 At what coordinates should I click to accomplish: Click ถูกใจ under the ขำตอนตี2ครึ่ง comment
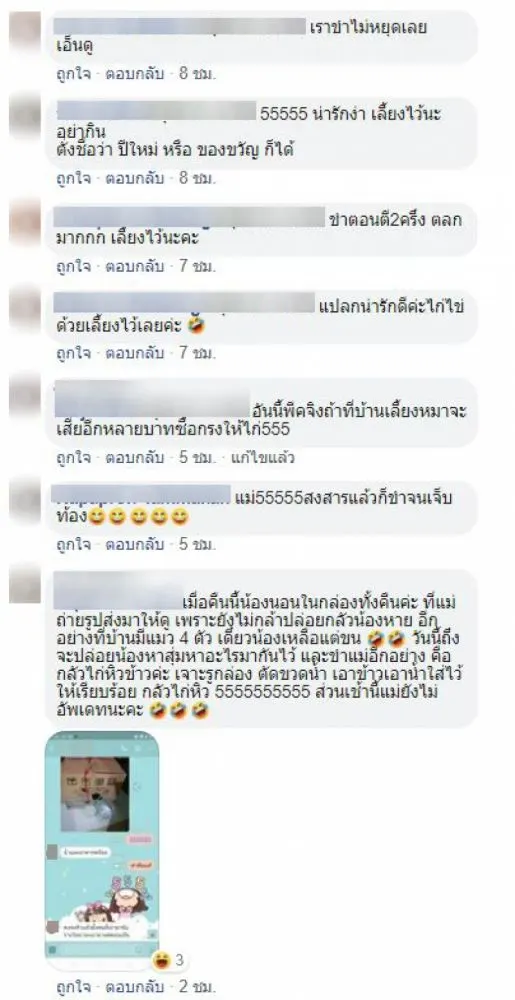73,265
